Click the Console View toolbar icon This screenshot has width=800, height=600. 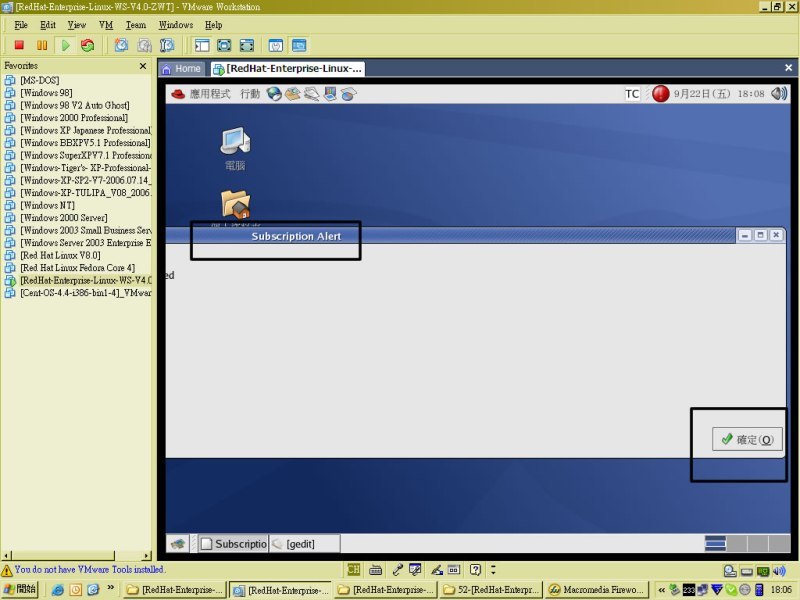point(299,45)
